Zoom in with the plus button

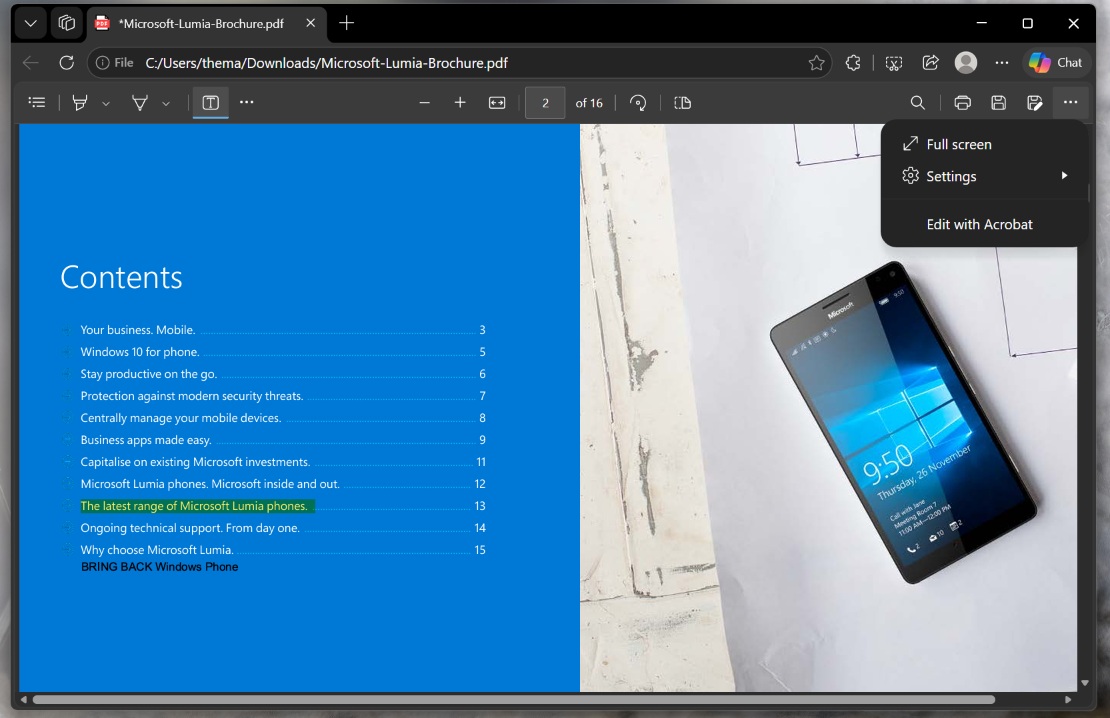pos(460,103)
